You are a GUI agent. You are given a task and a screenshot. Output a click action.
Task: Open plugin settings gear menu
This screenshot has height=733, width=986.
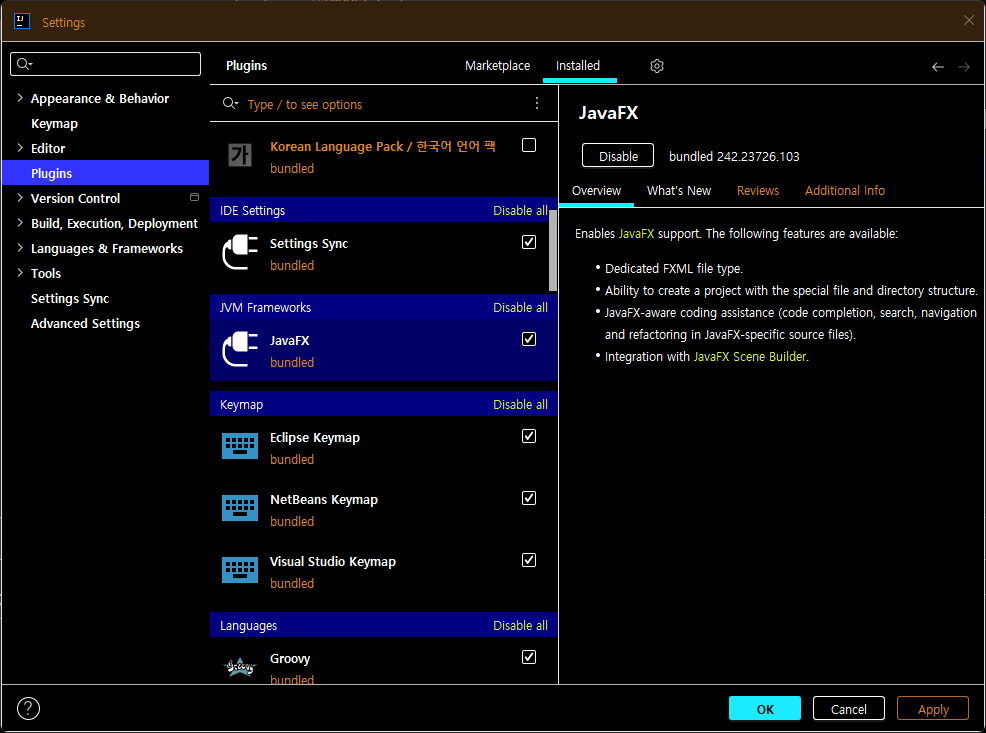(656, 66)
